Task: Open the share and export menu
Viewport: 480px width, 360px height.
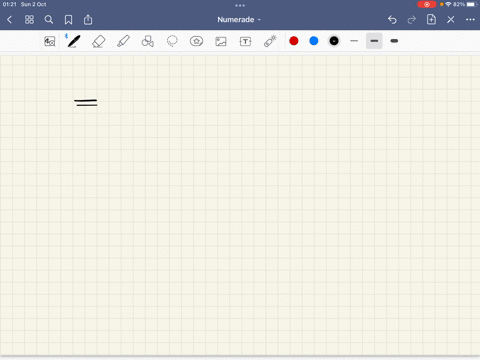Action: [x=88, y=20]
